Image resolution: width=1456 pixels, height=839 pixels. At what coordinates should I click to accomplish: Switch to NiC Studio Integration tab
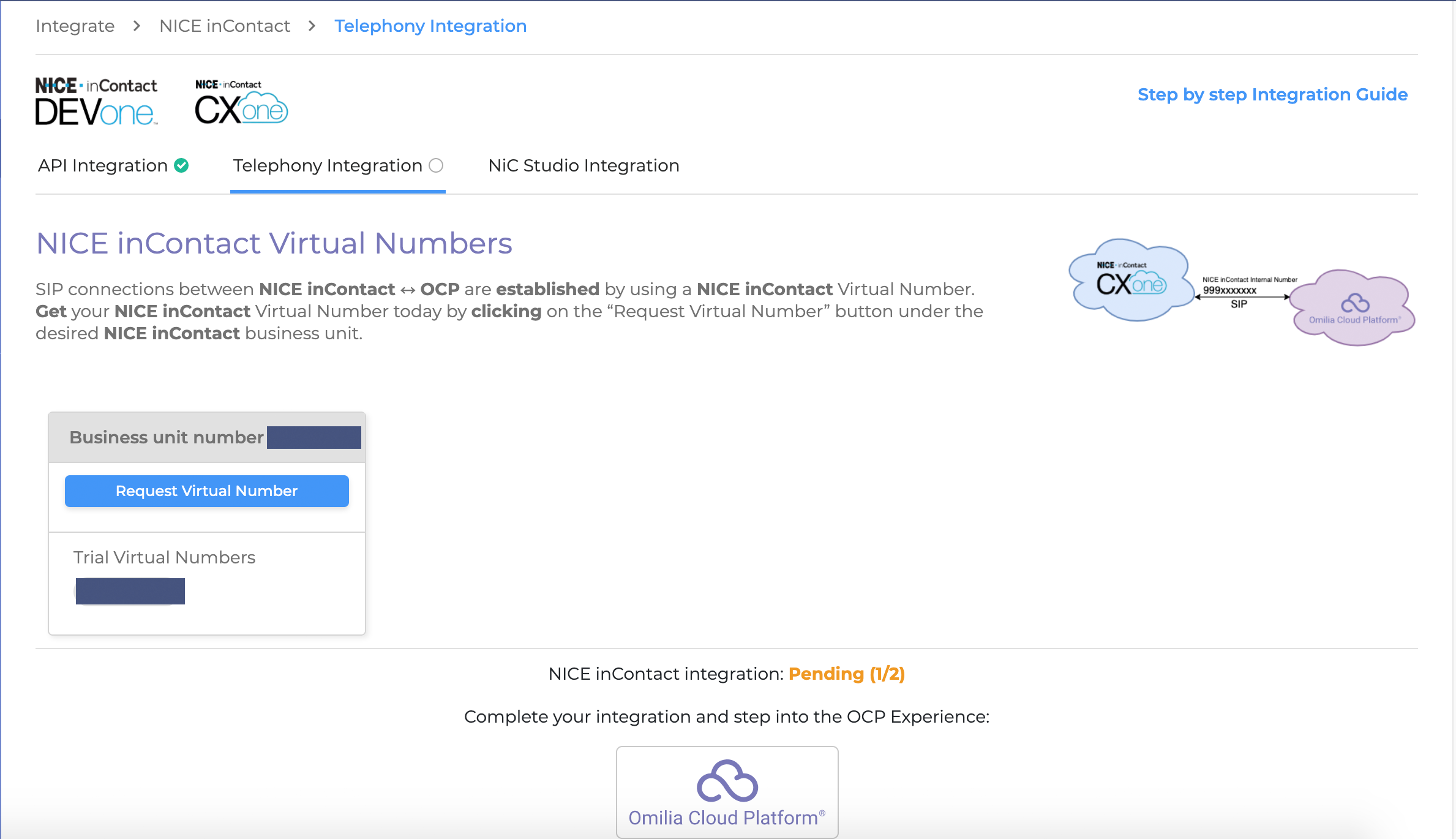coord(584,165)
